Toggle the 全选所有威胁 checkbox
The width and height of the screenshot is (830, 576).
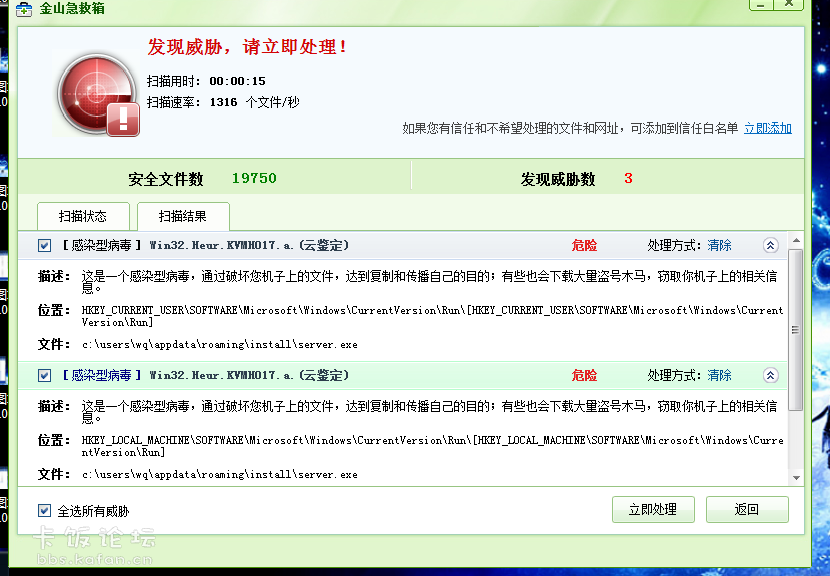point(44,510)
